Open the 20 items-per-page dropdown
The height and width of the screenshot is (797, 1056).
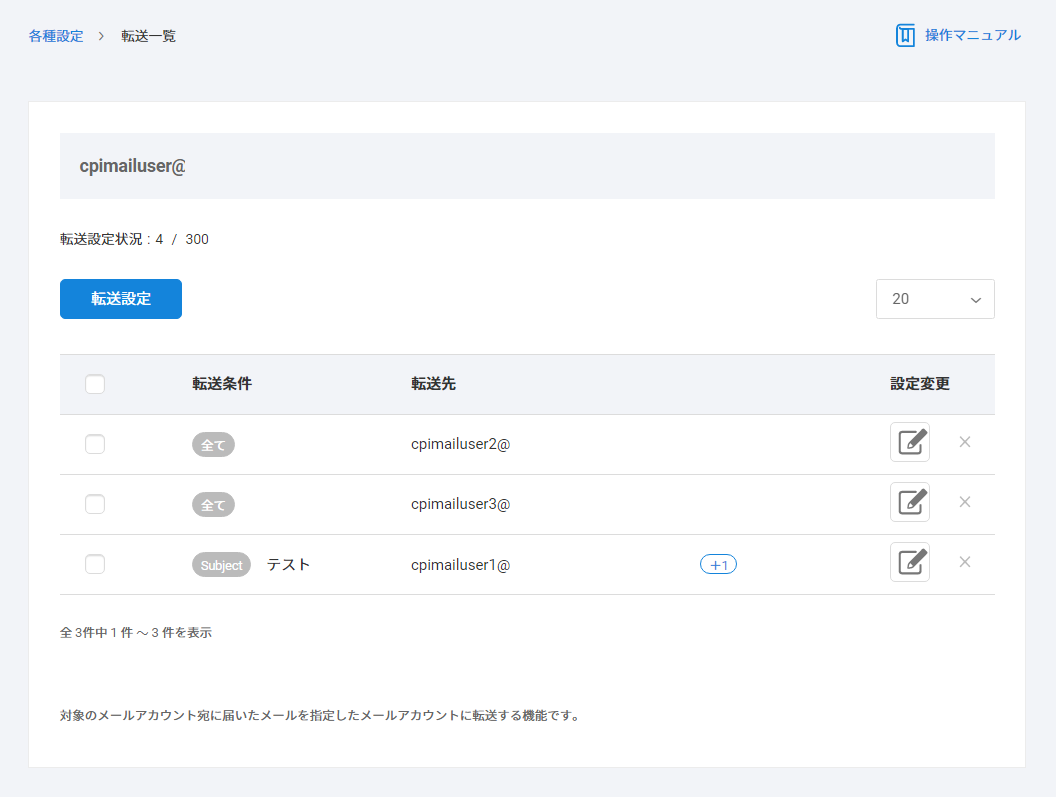pyautogui.click(x=935, y=299)
